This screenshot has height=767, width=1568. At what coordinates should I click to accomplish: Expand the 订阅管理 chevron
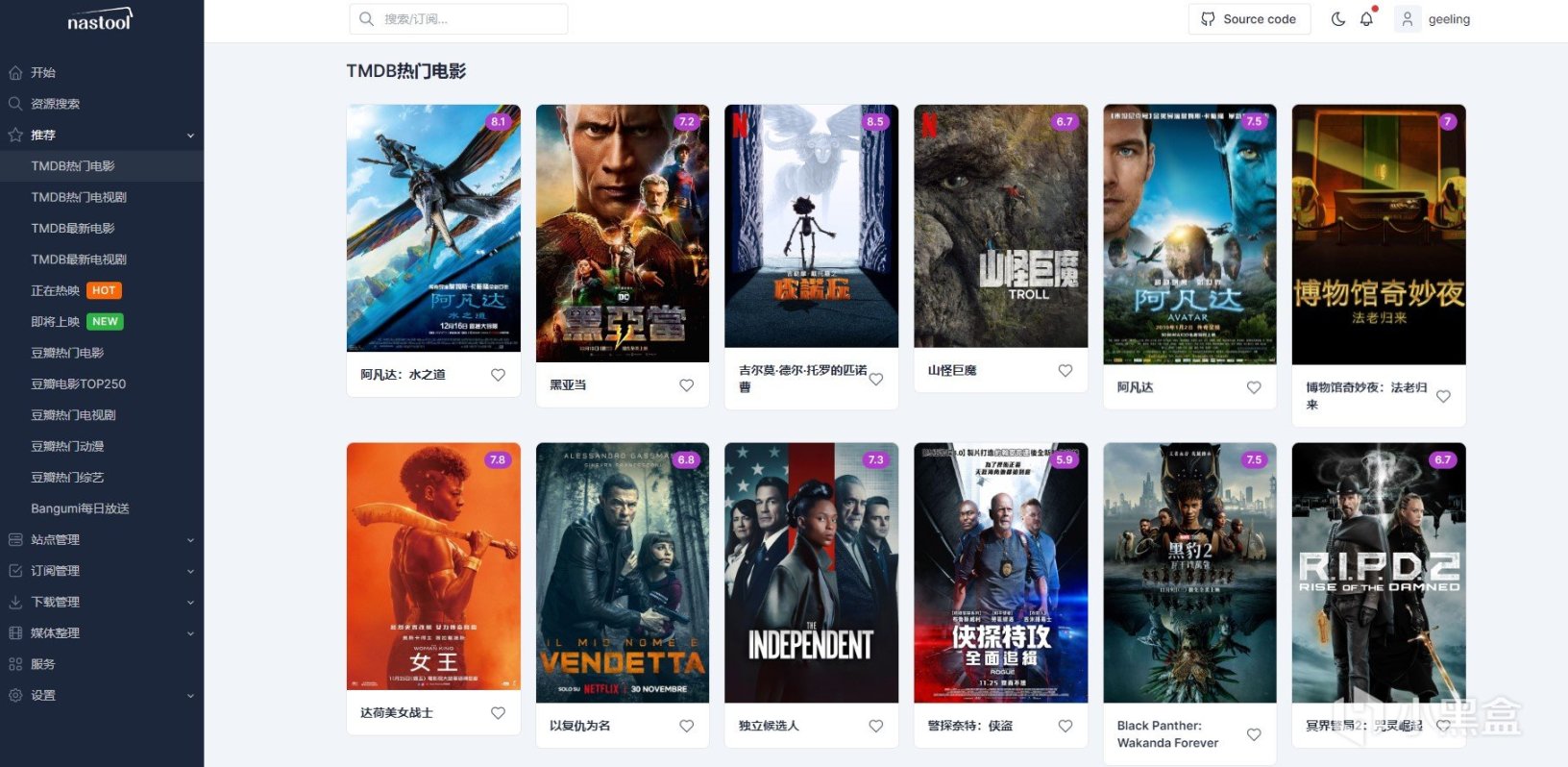pos(190,571)
